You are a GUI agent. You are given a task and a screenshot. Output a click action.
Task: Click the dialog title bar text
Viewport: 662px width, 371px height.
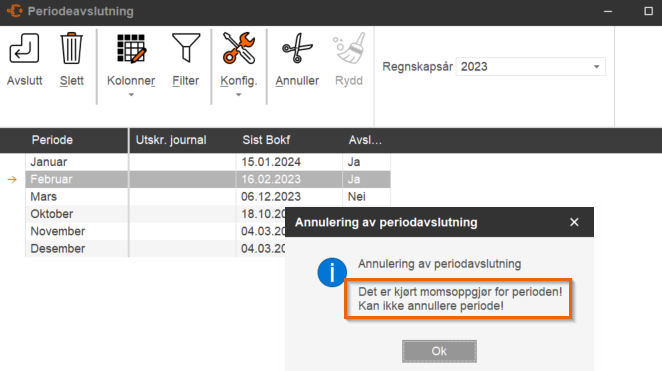(386, 222)
